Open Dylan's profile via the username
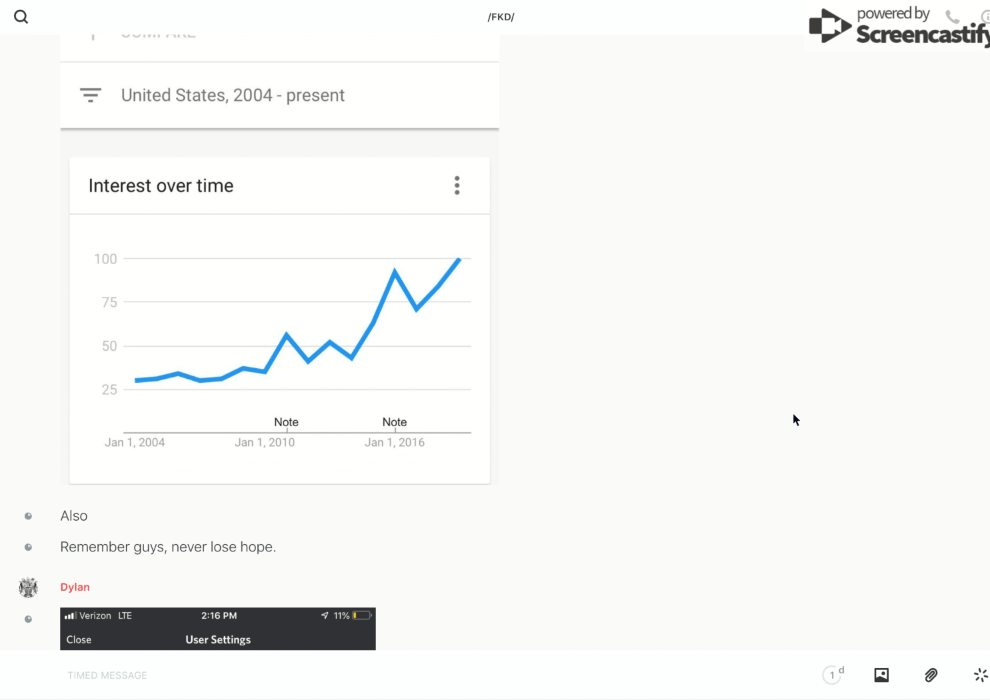This screenshot has height=700, width=990. click(75, 587)
